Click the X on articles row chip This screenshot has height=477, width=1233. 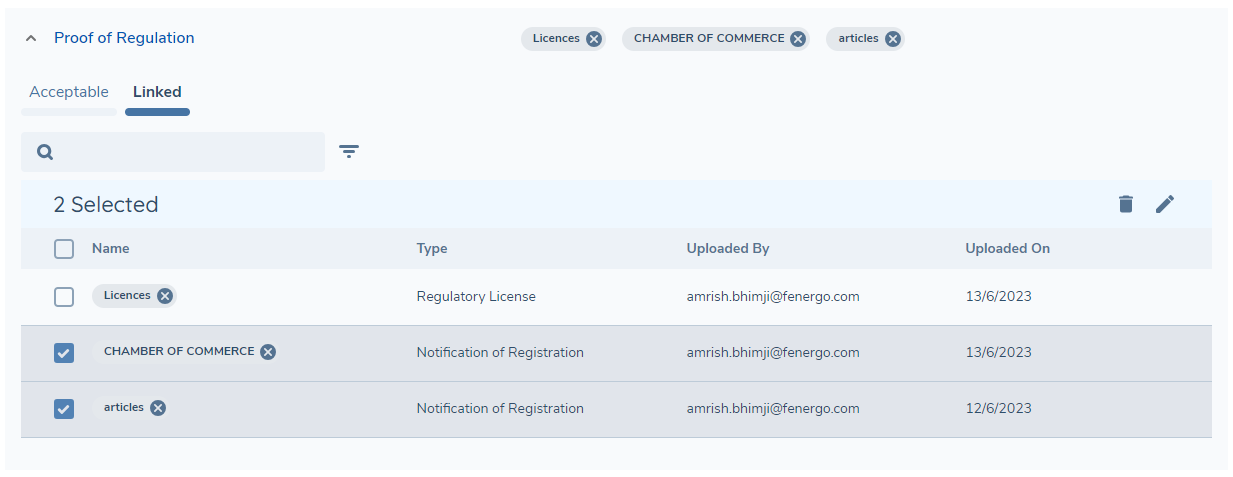pyautogui.click(x=158, y=408)
